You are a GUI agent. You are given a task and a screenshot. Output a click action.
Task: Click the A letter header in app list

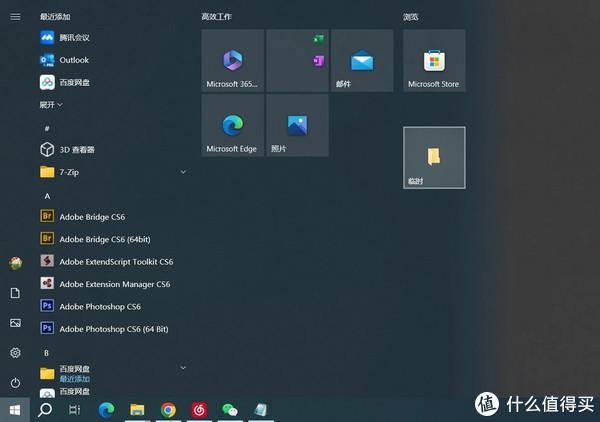tap(47, 196)
